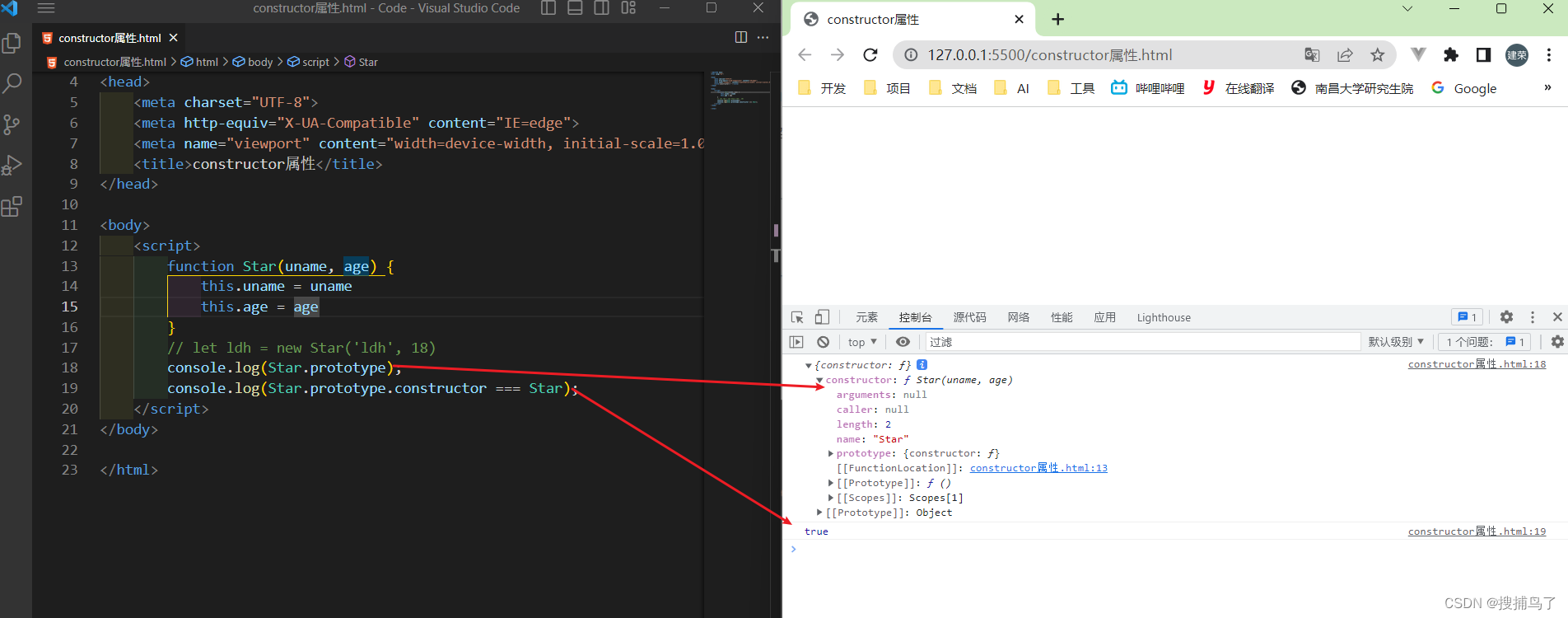Expand the prototype: {constructor: f} entry
Viewport: 1568px width, 618px height.
pos(831,454)
